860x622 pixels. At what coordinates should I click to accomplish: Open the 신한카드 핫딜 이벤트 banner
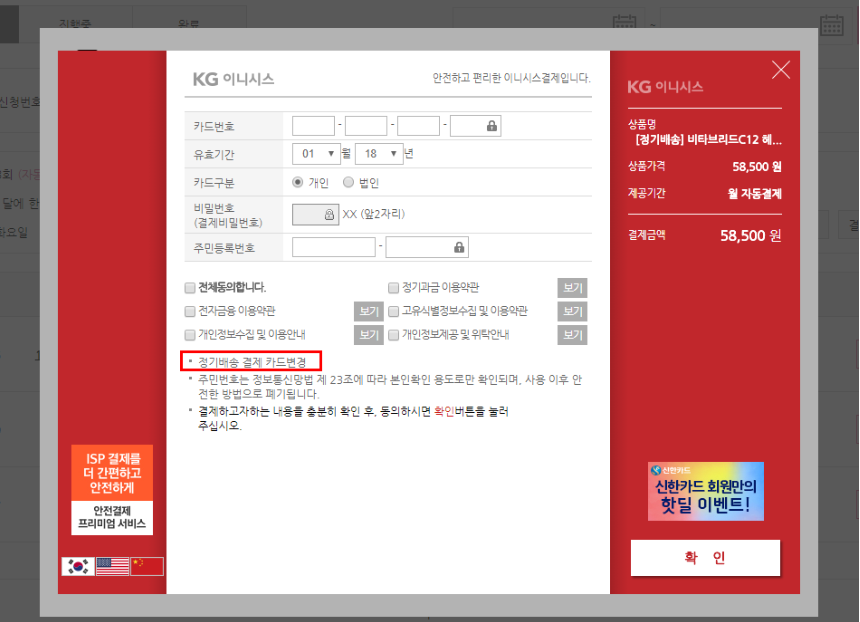pos(705,491)
